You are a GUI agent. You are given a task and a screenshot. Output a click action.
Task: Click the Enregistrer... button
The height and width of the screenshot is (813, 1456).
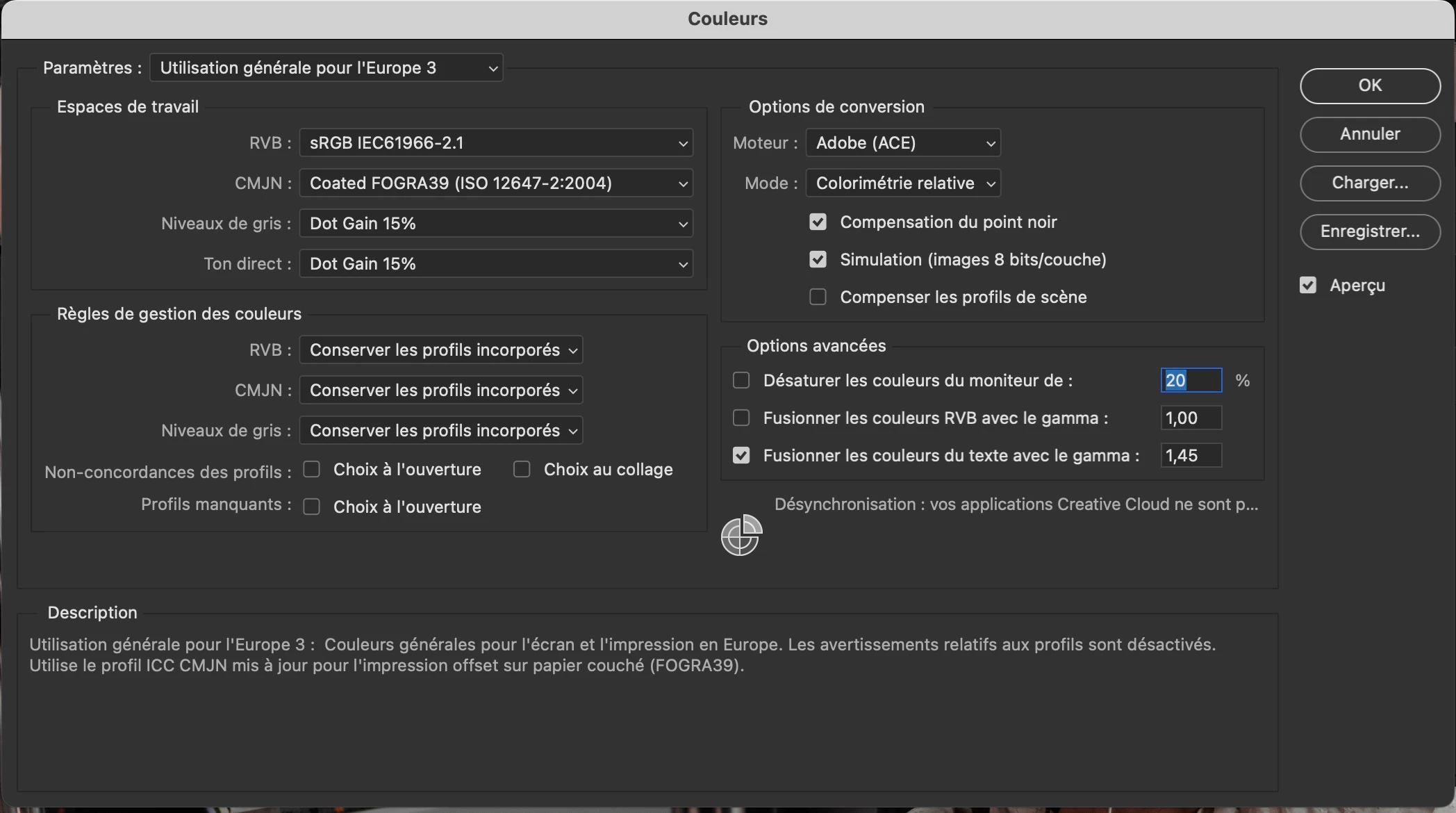(x=1370, y=231)
